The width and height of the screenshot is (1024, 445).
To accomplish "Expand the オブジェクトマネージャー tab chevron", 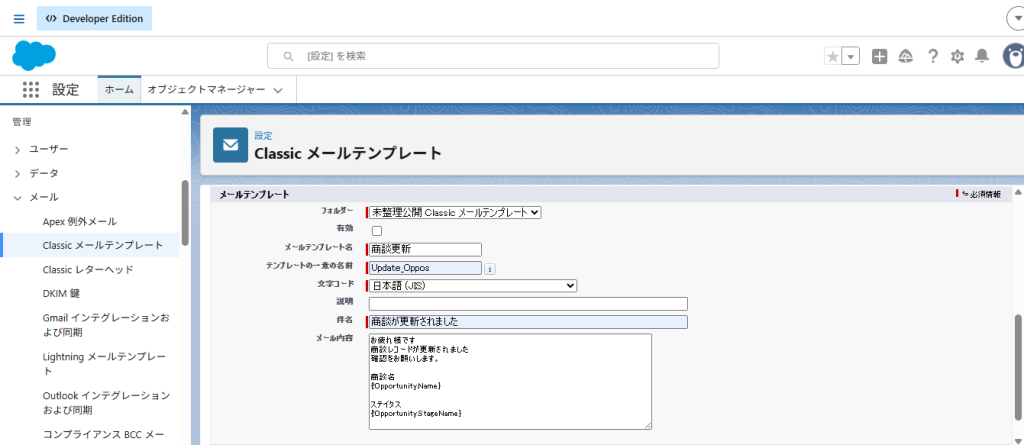I will [278, 90].
